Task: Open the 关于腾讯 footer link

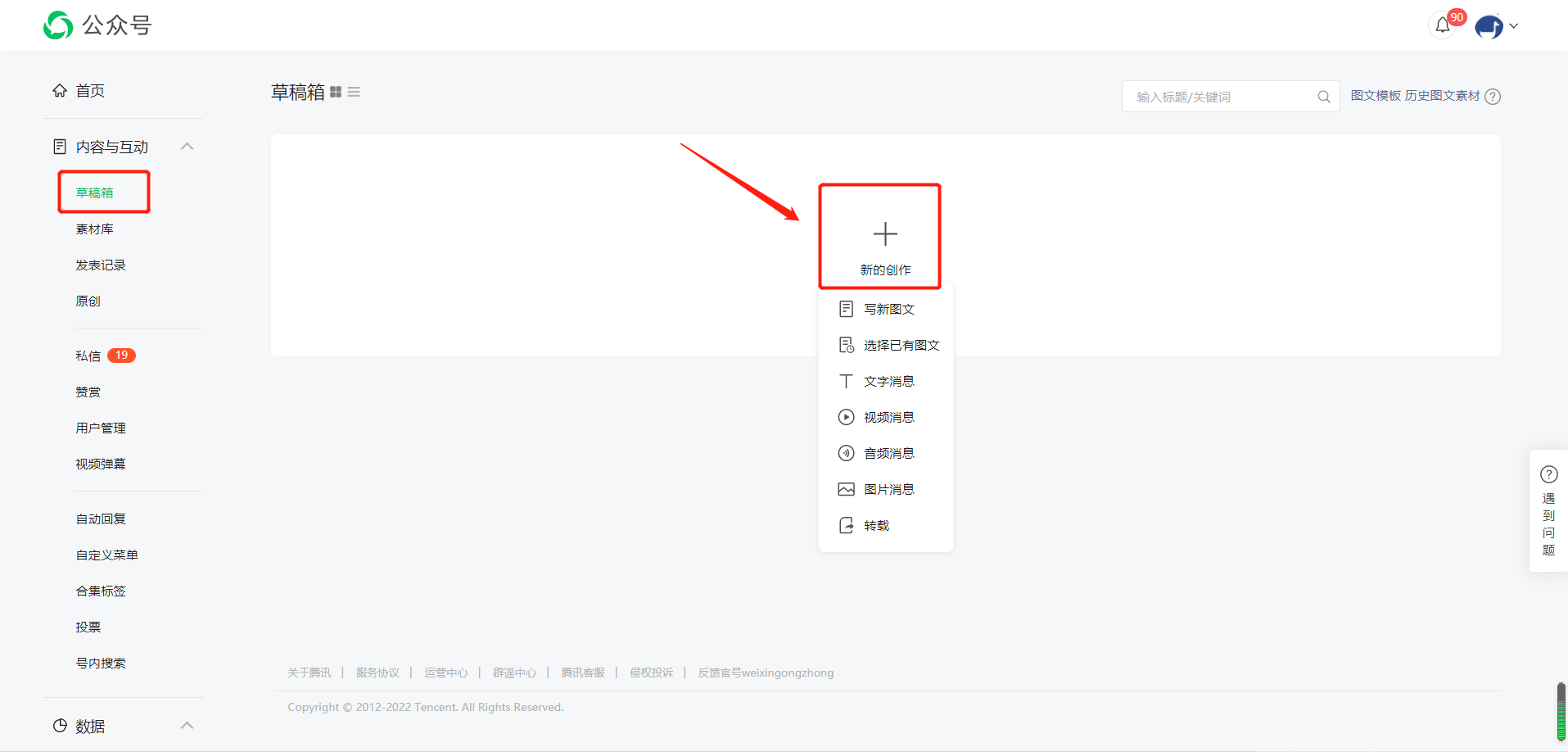Action: (x=310, y=673)
